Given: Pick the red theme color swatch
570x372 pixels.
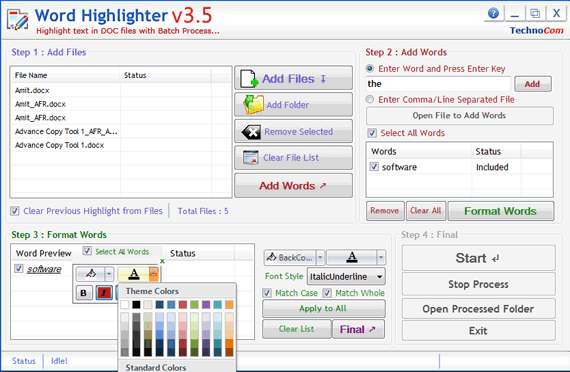Looking at the screenshot, I should [183, 304].
